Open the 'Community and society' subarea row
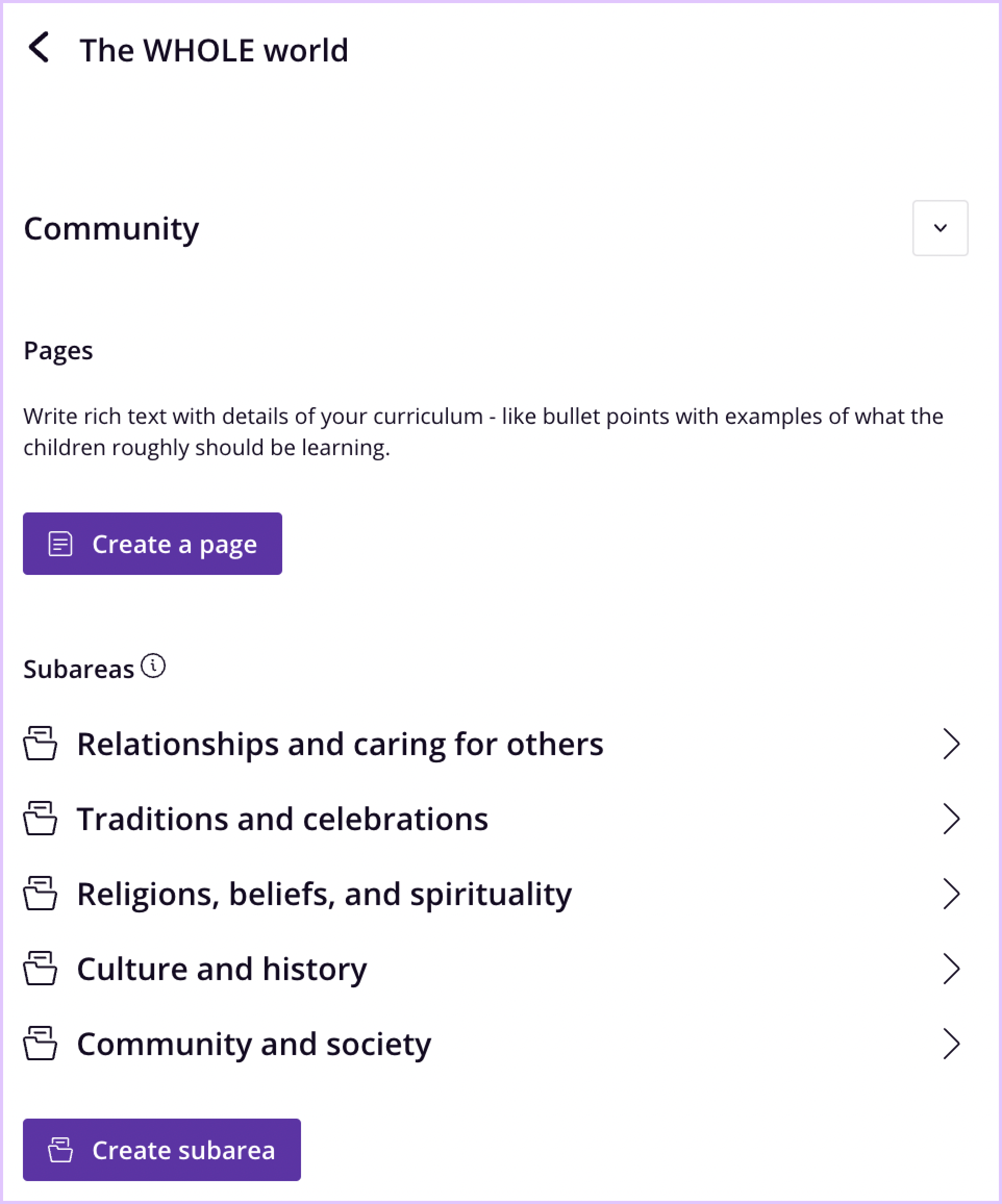Viewport: 1002px width, 1204px height. (254, 1044)
